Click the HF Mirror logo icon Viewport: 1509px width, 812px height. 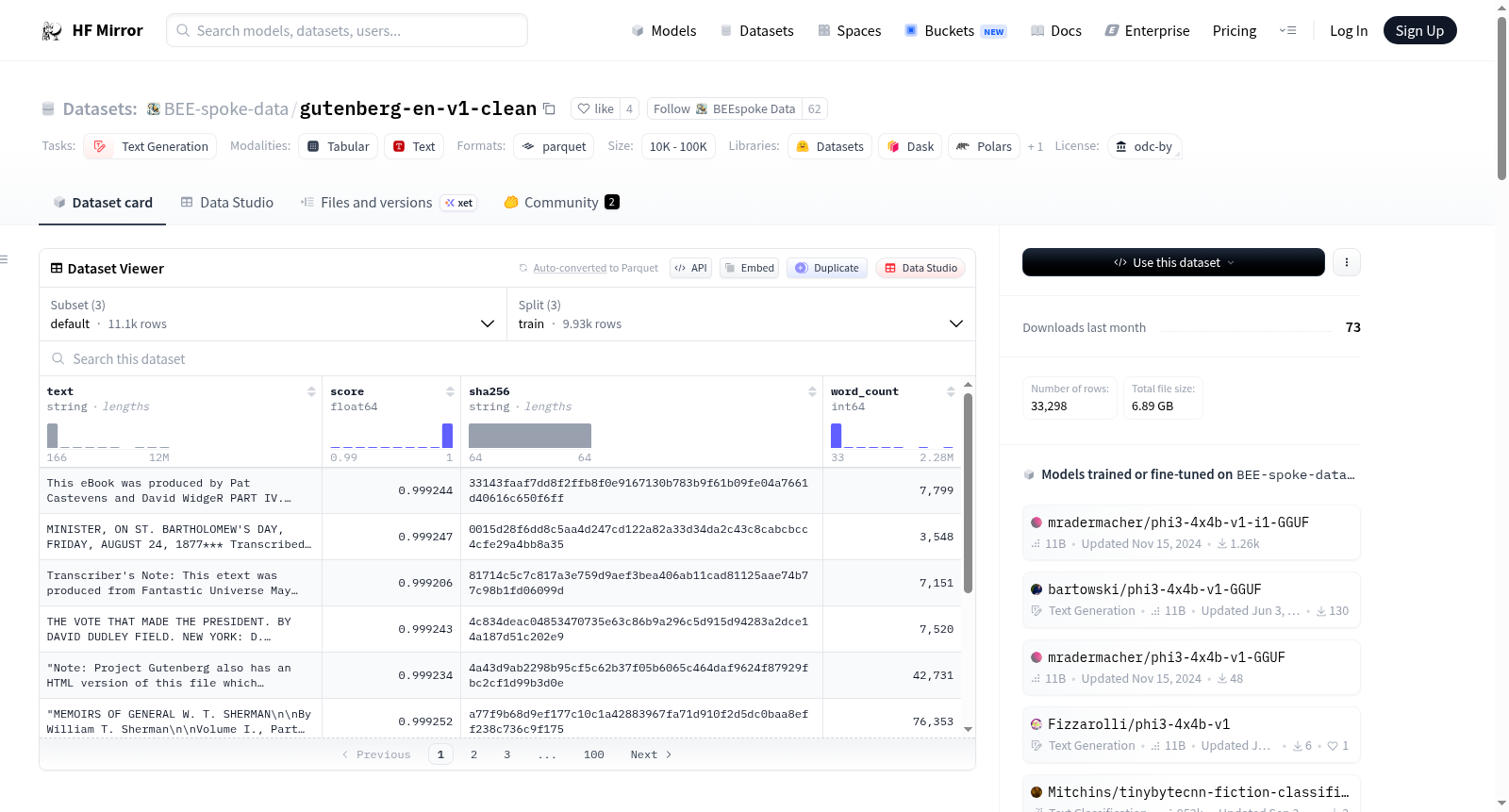click(52, 31)
